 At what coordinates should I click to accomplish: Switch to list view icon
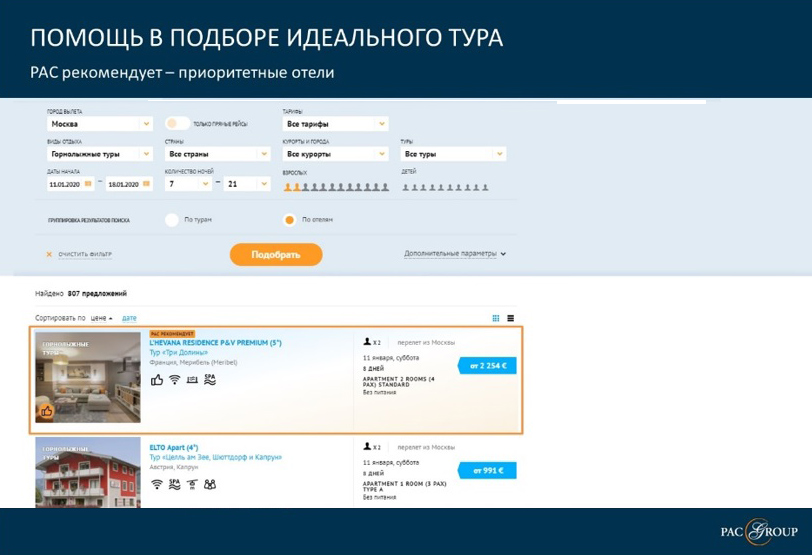(510, 318)
